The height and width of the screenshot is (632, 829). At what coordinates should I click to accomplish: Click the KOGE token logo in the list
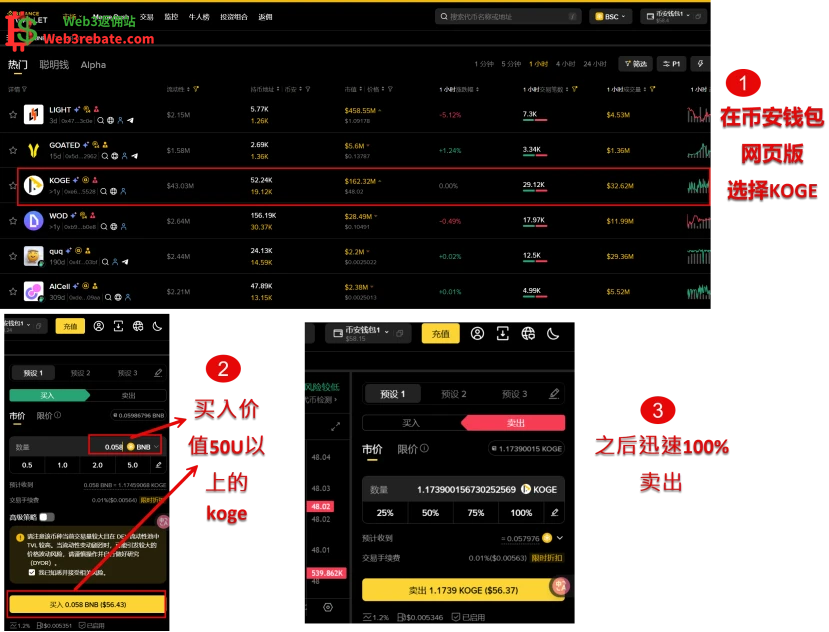pyautogui.click(x=33, y=186)
